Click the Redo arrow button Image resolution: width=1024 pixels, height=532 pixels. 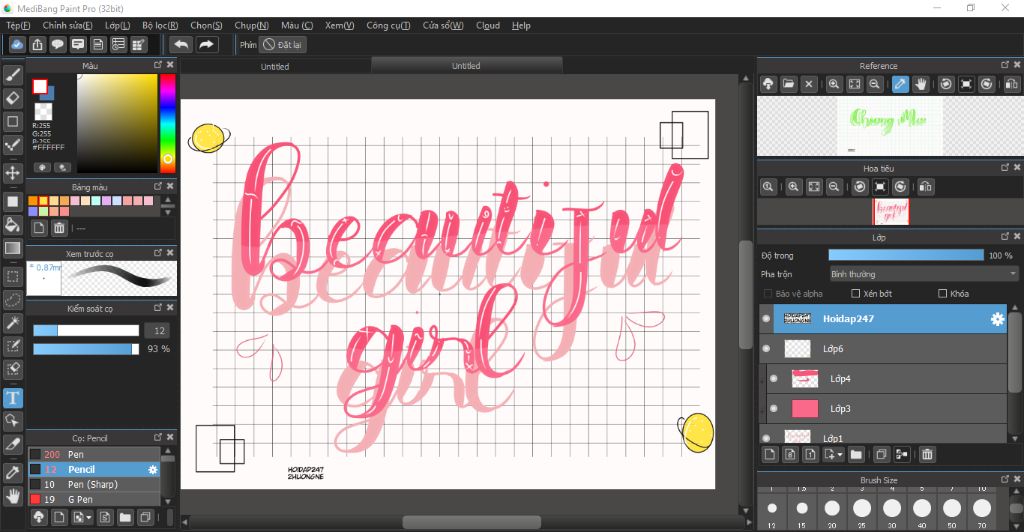coord(206,44)
